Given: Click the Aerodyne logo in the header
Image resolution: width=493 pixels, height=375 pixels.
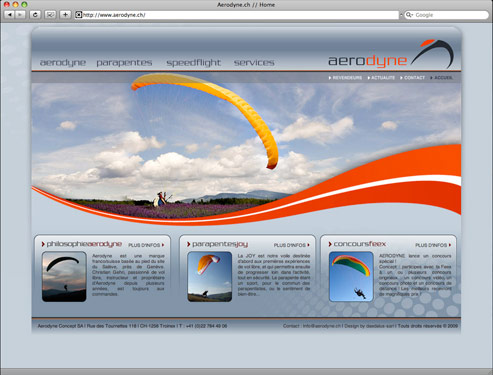Looking at the screenshot, I should pos(391,55).
